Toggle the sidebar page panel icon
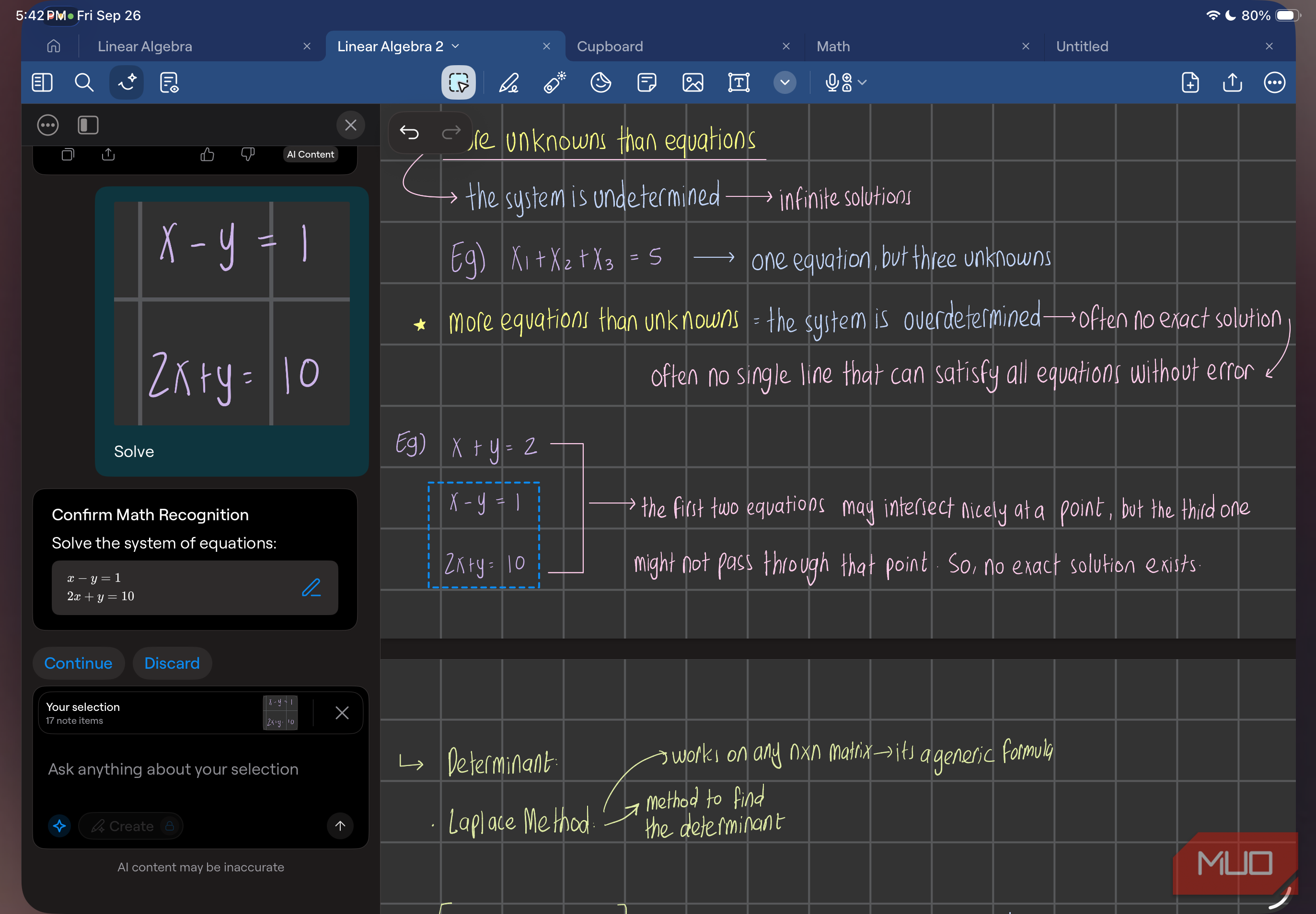1316x914 pixels. pyautogui.click(x=42, y=82)
